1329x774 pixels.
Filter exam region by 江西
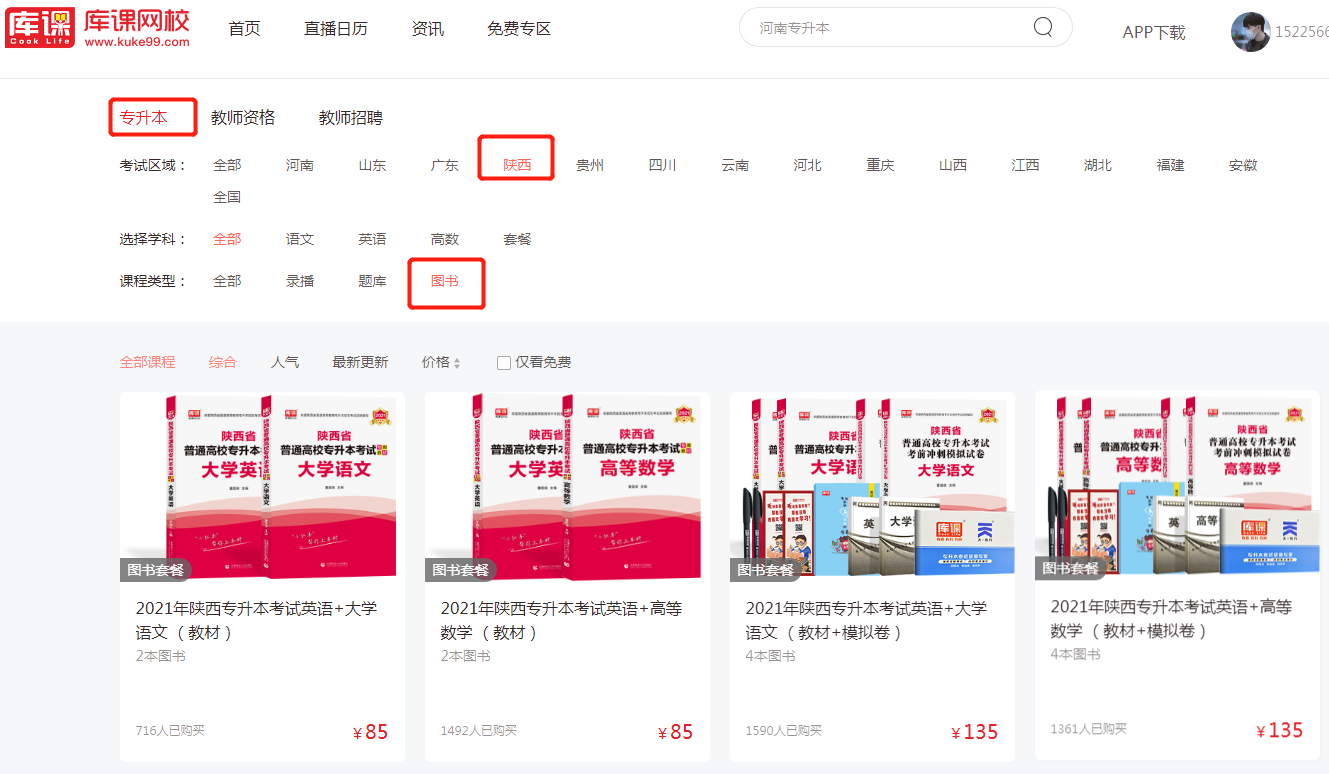1025,165
